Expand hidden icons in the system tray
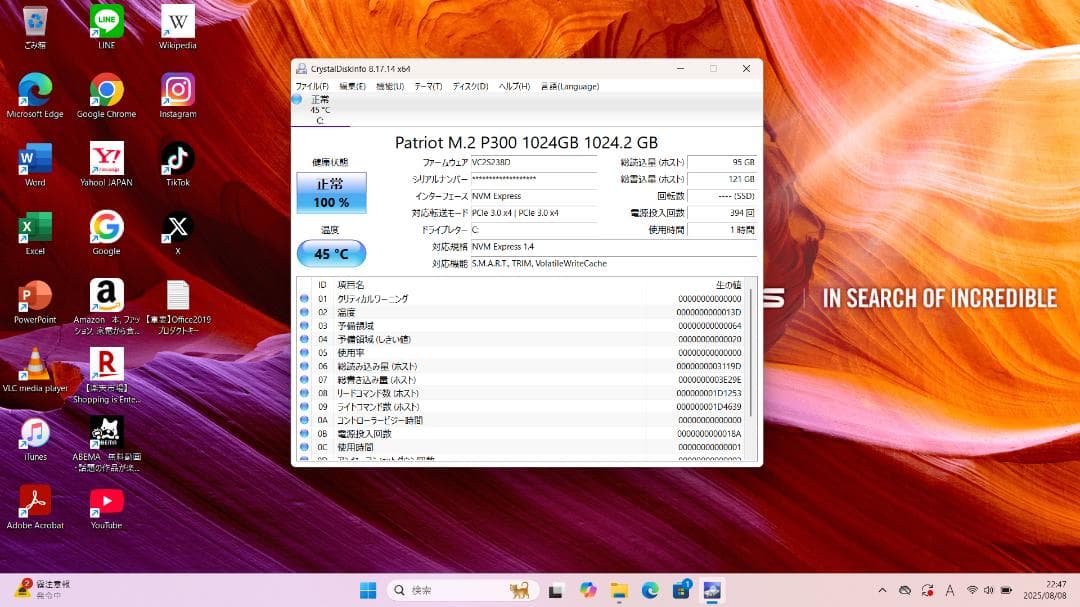 click(x=883, y=590)
